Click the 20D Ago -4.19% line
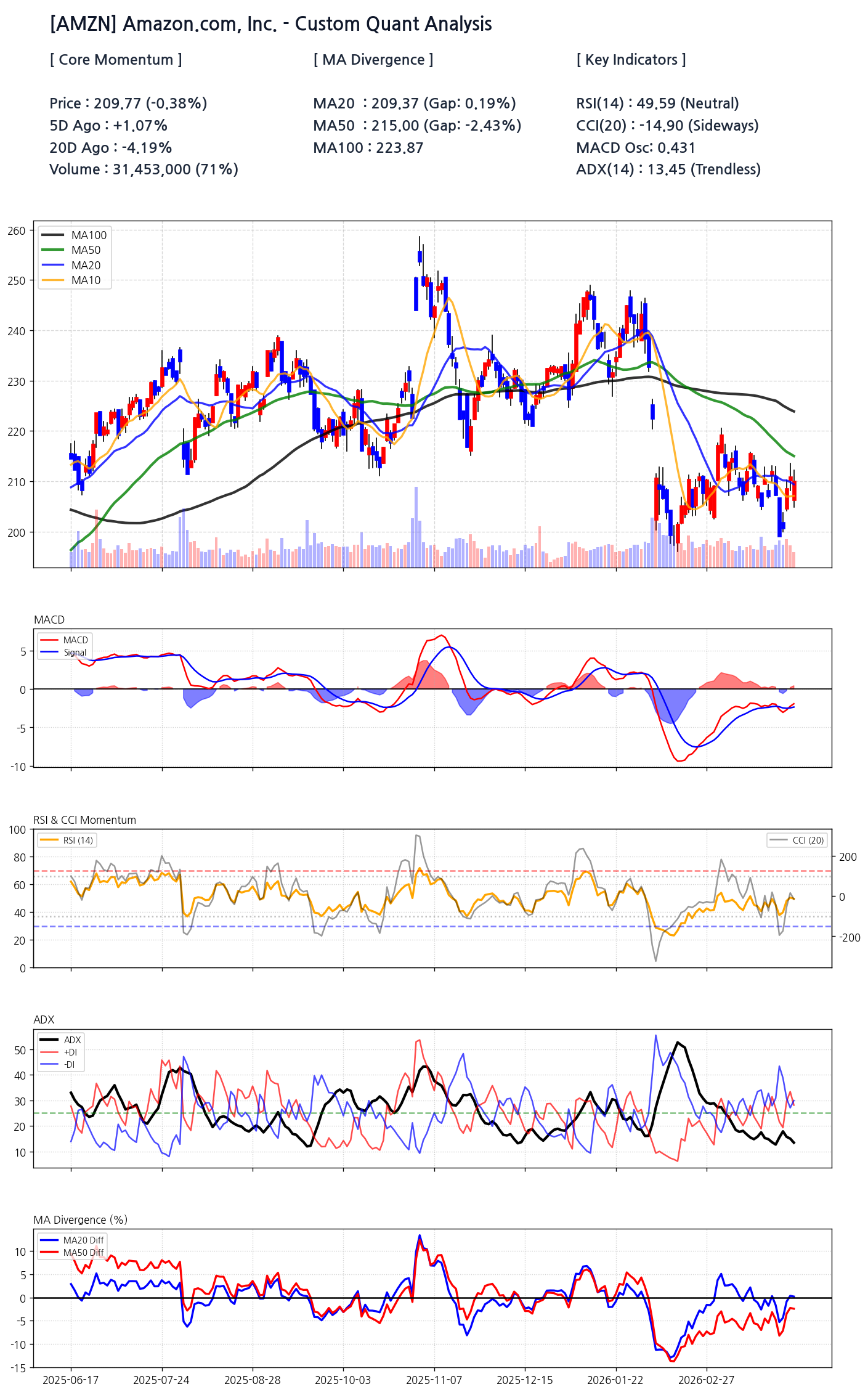This screenshot has height=1392, width=868. coord(111,148)
